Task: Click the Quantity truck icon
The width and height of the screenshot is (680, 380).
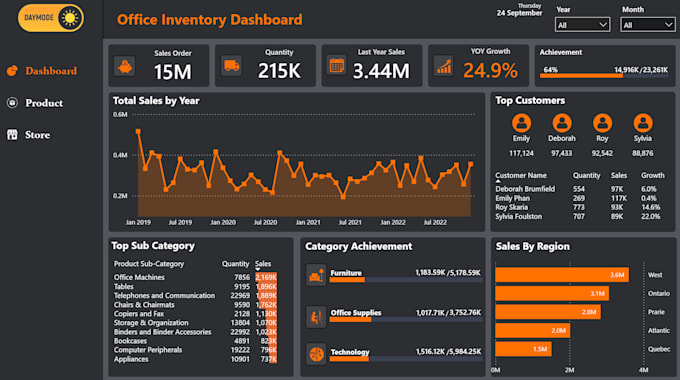Action: pyautogui.click(x=232, y=66)
